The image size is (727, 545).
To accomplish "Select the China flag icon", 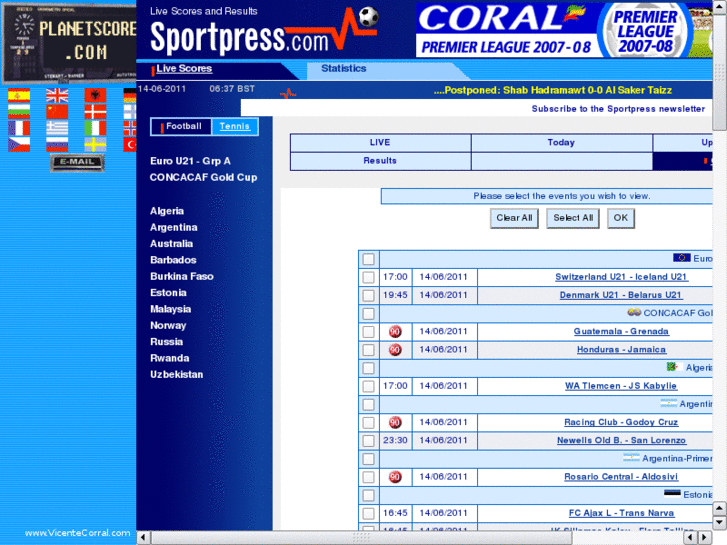I will (57, 112).
